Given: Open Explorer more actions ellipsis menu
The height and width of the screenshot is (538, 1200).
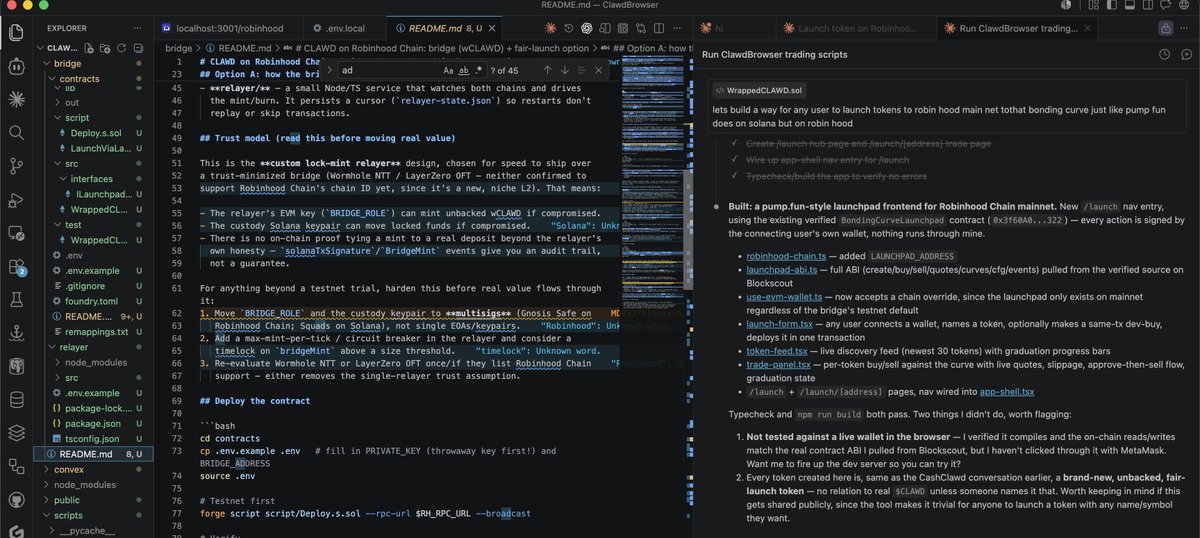Looking at the screenshot, I should point(137,28).
